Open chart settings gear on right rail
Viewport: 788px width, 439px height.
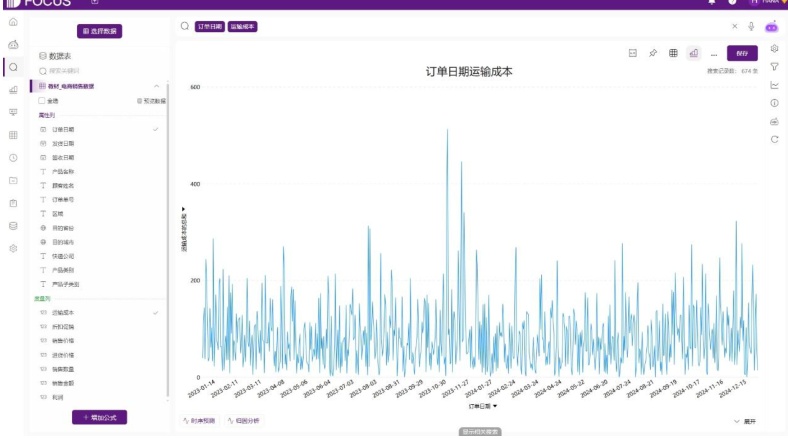click(x=774, y=48)
